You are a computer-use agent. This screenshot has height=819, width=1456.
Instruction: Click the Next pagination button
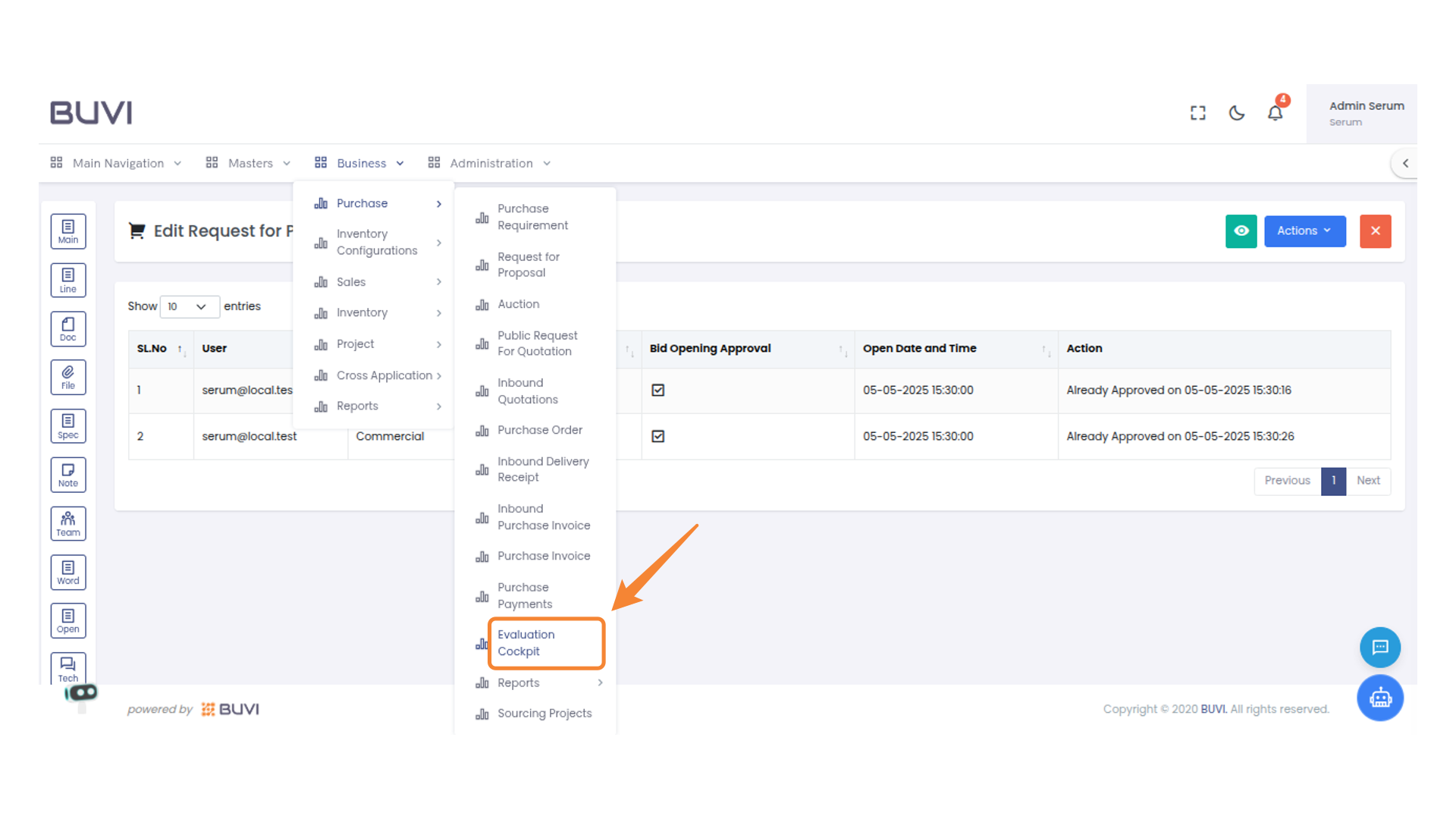(1368, 481)
